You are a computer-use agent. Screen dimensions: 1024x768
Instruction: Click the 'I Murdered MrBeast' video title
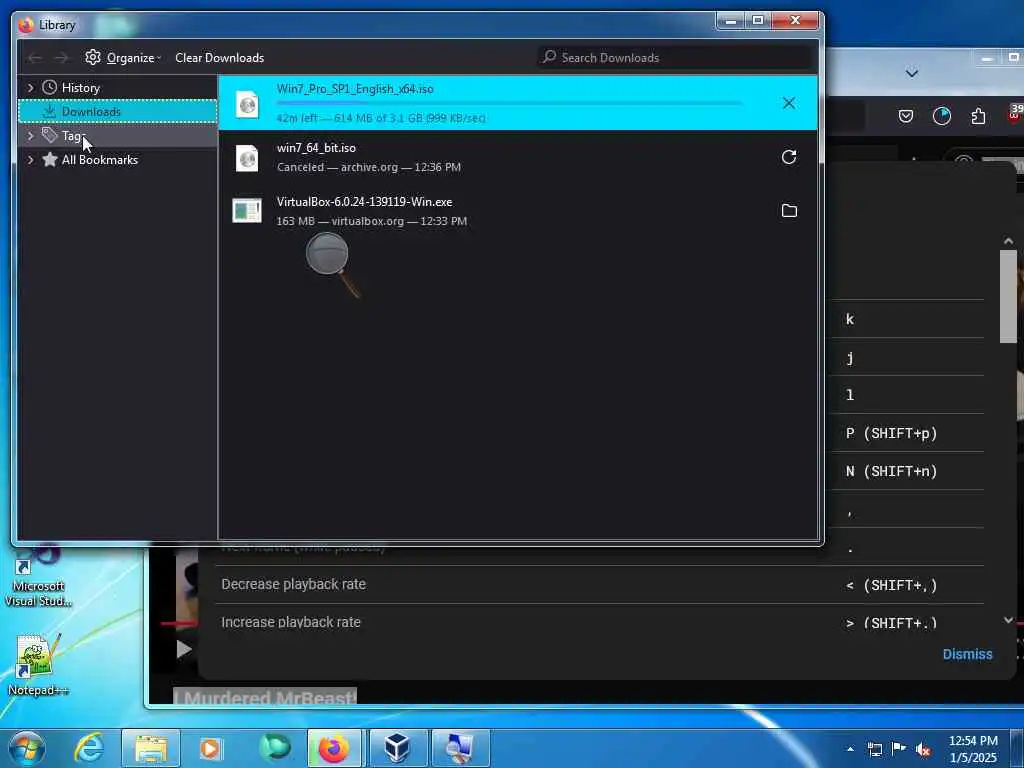coord(265,697)
